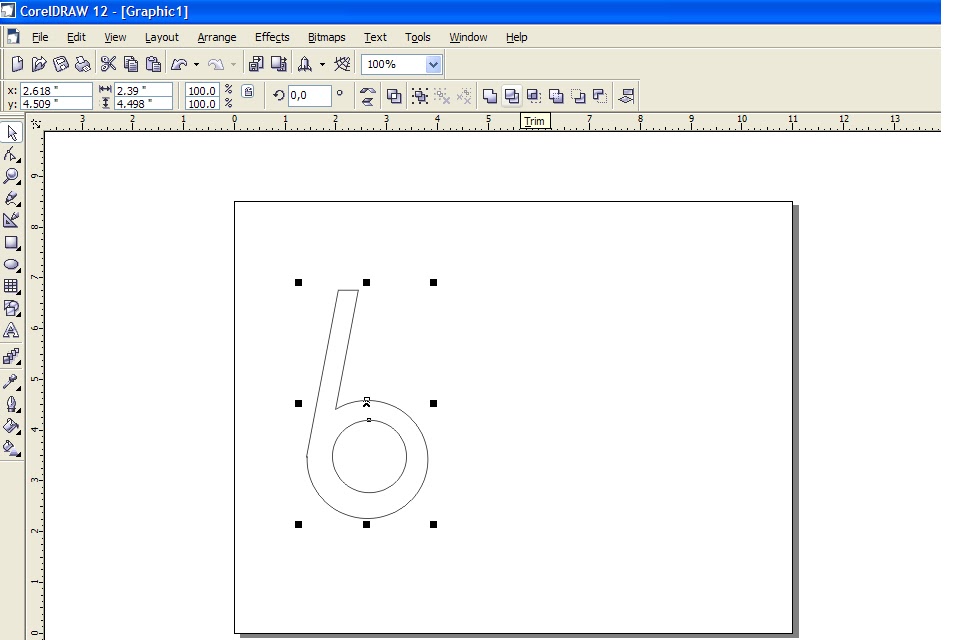Click the object height field 4.498
This screenshot has width=954, height=640.
143,103
